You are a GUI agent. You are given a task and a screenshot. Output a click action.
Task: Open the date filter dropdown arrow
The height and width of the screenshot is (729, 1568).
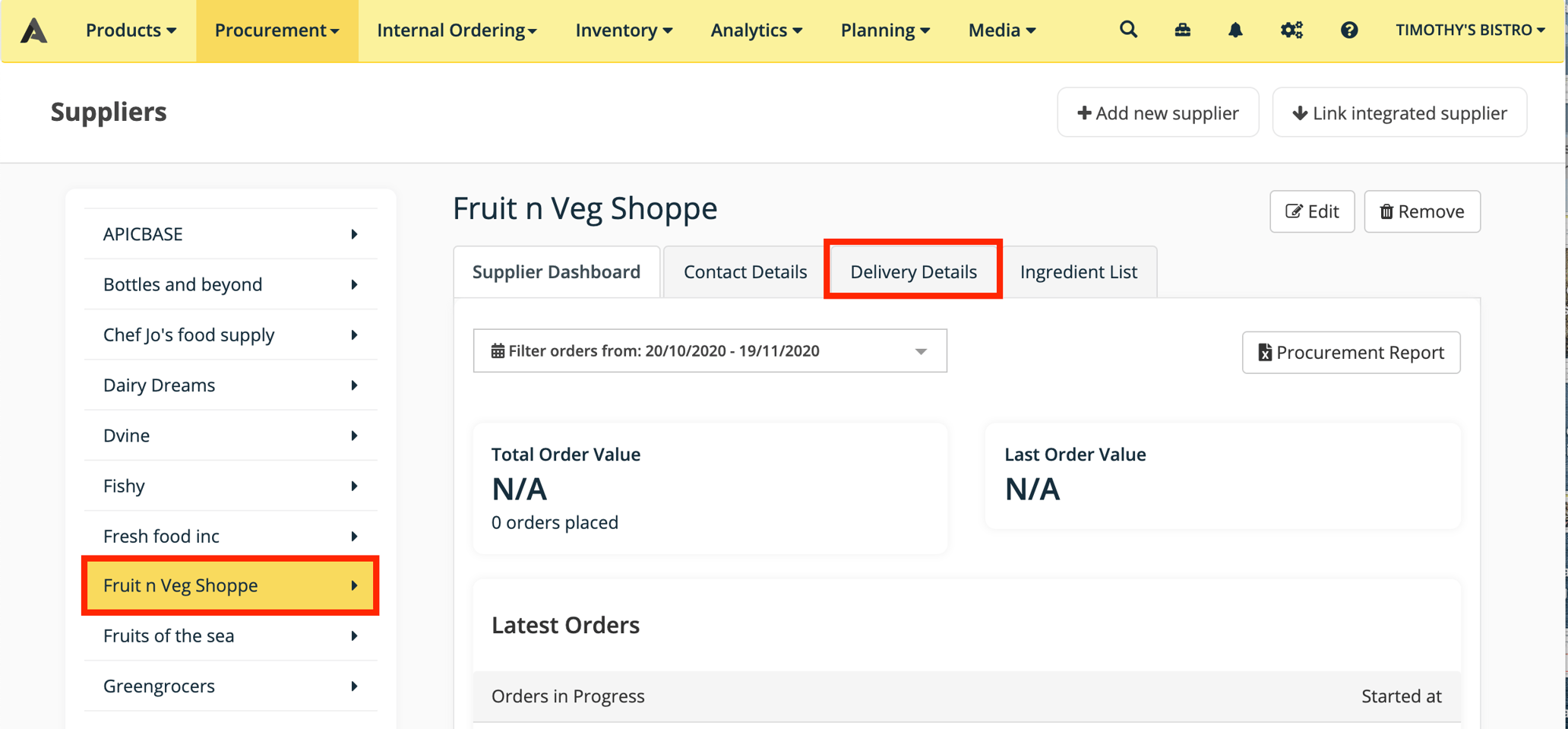point(921,351)
